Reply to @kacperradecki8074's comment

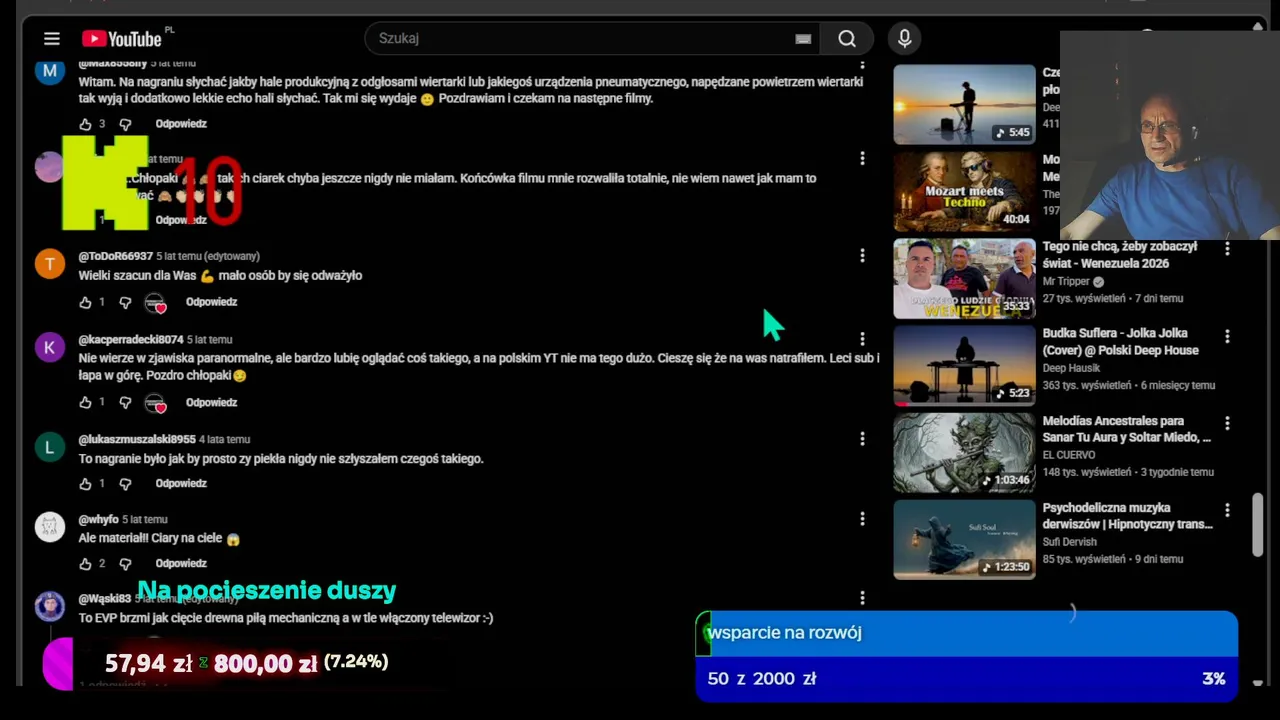[x=211, y=402]
